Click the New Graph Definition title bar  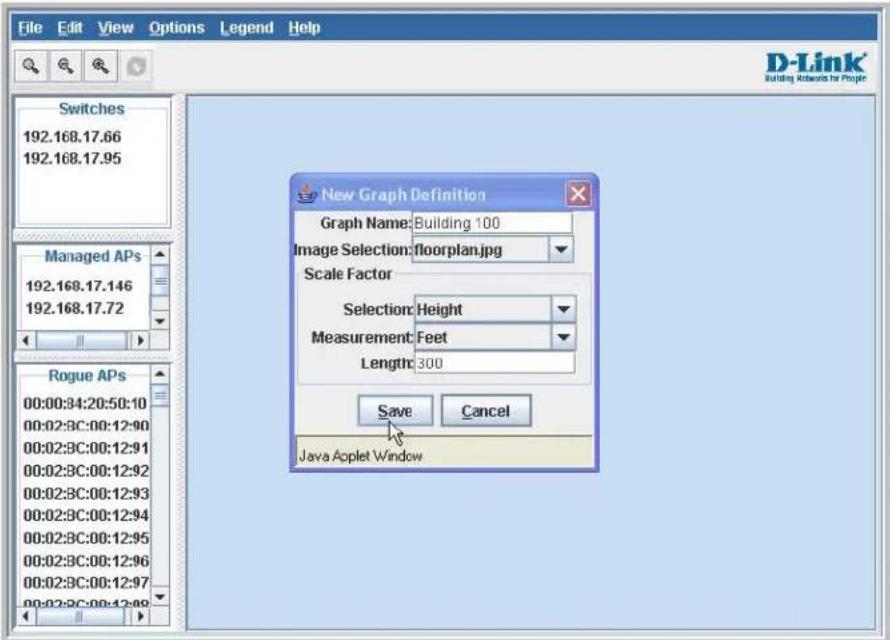point(444,194)
